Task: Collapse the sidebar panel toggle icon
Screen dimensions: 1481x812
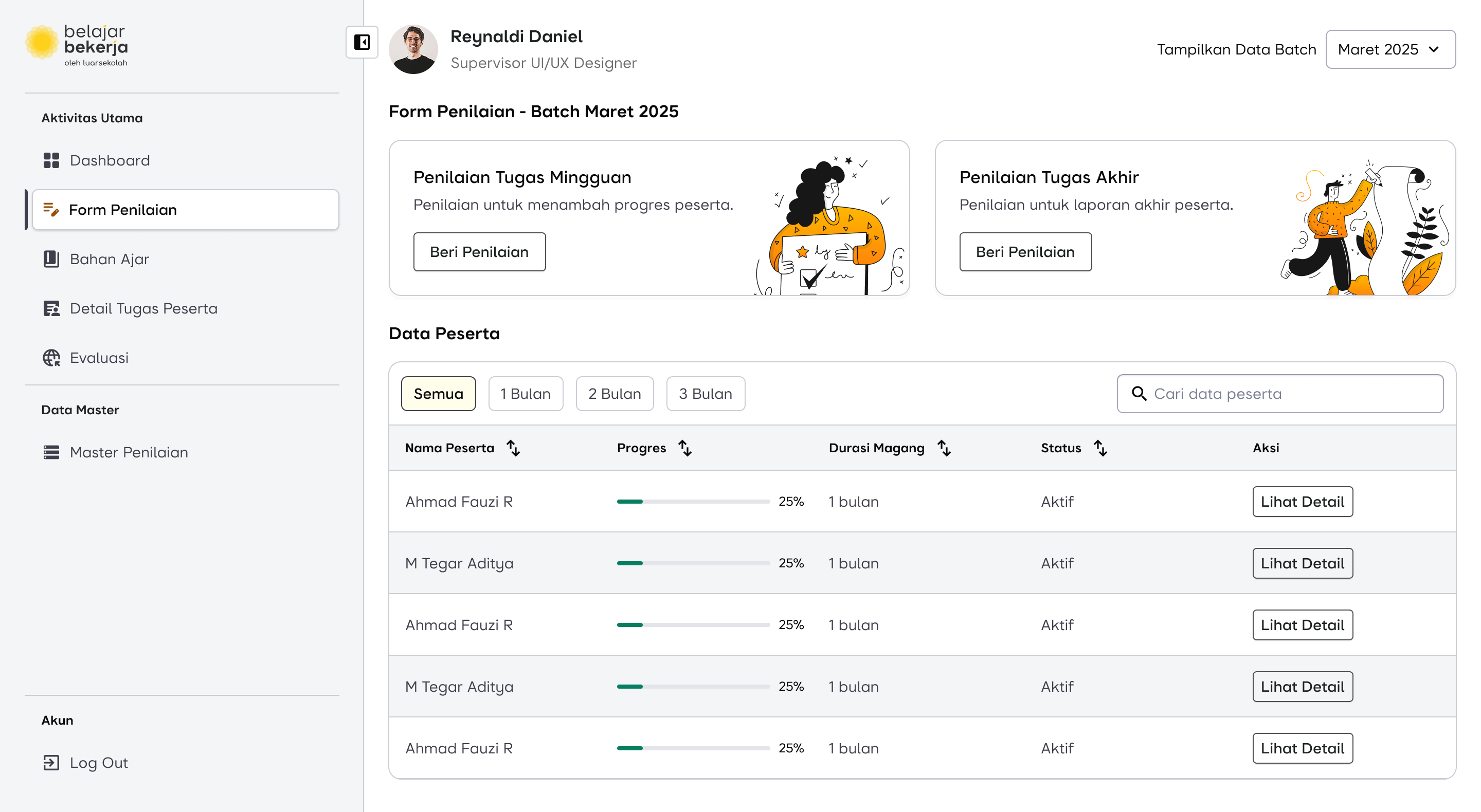Action: click(362, 42)
